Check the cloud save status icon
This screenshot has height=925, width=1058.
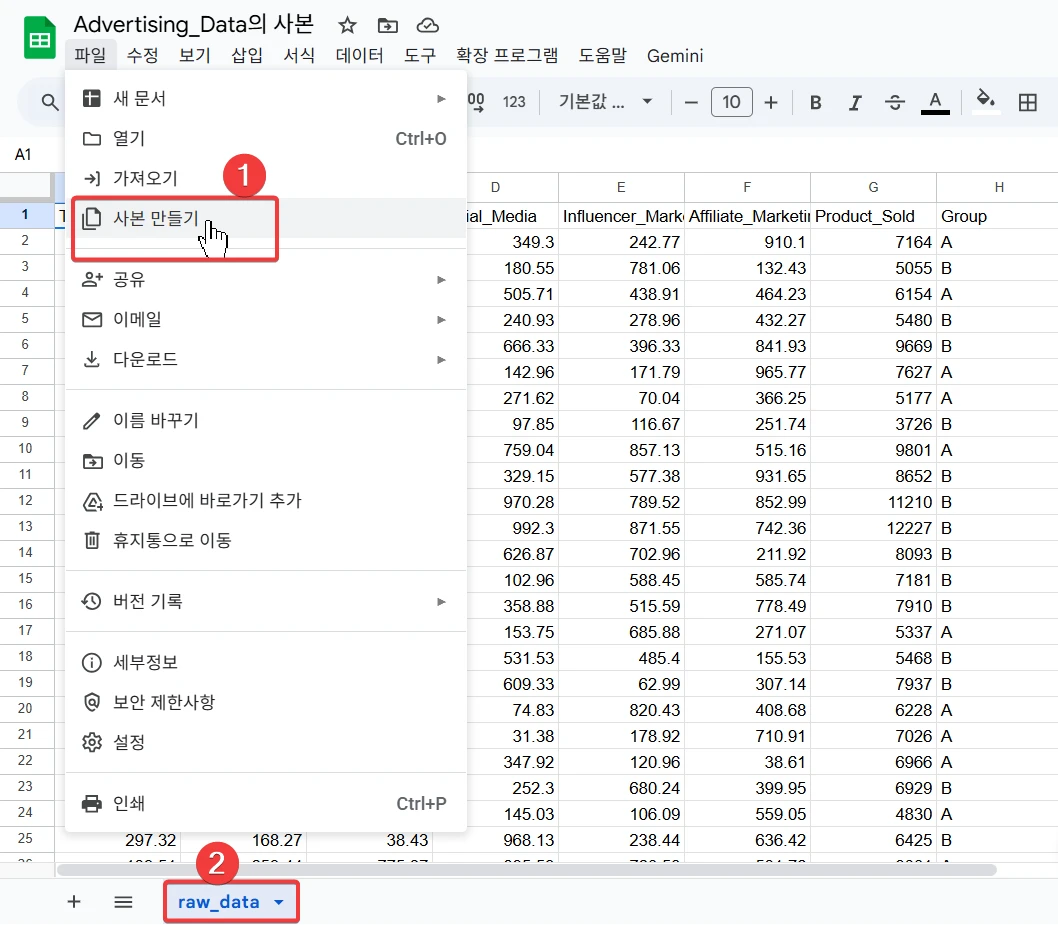tap(427, 25)
